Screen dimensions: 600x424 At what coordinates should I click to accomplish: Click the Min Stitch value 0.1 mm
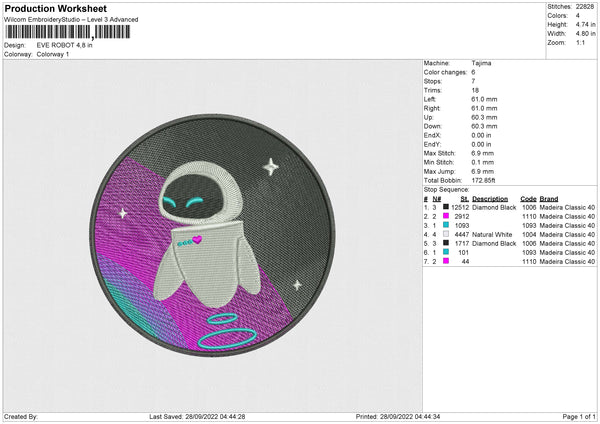[483, 162]
